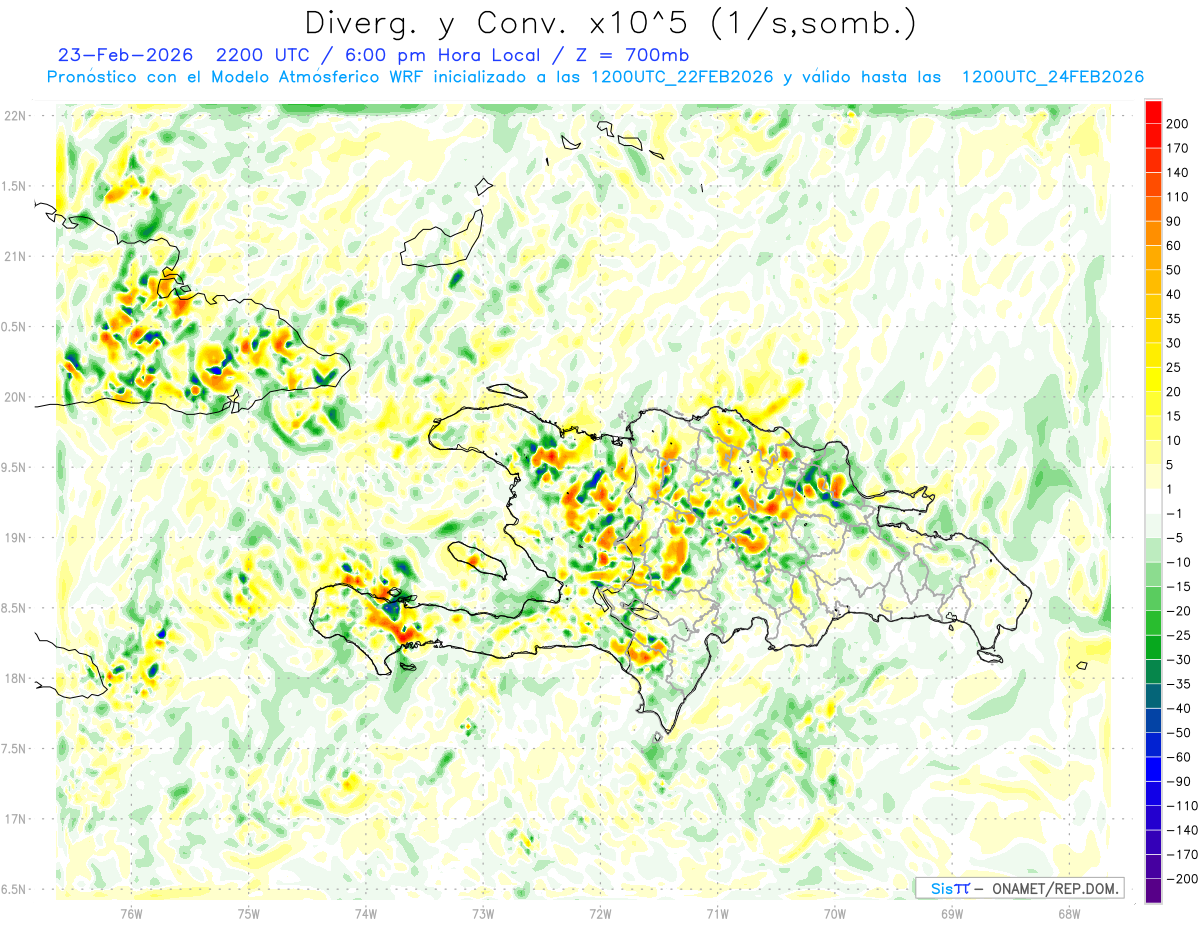Screen dimensions: 1200x927
Task: Click the "-5" value on the color bar
Action: [x=1175, y=537]
